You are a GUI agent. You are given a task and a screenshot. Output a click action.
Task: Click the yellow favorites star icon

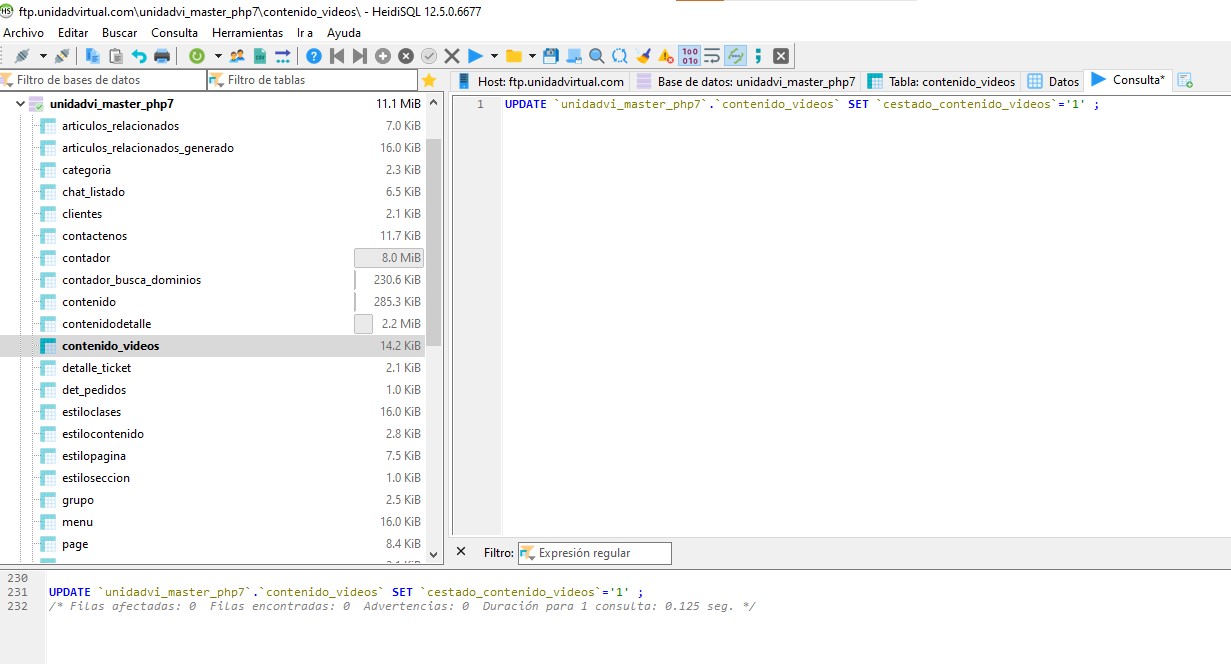[429, 80]
